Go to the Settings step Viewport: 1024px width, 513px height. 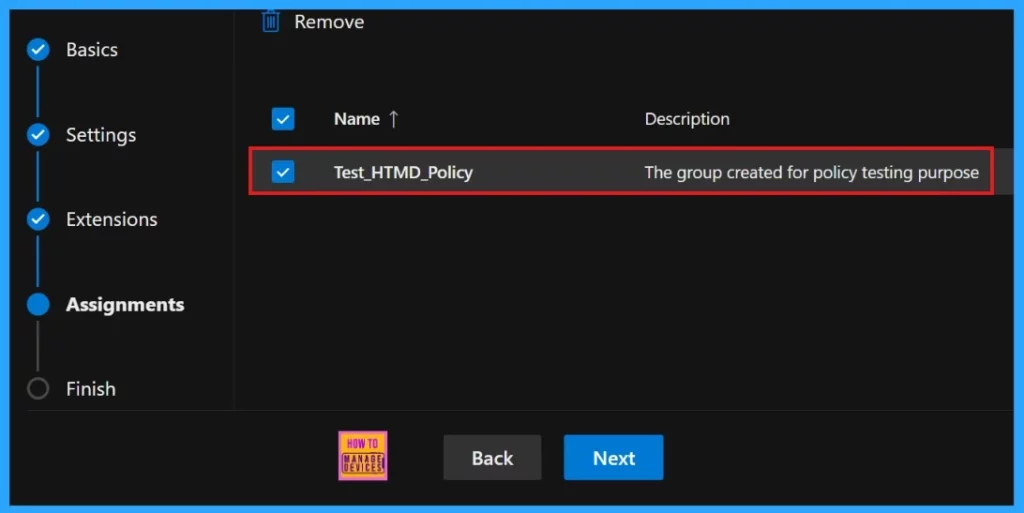(x=101, y=135)
